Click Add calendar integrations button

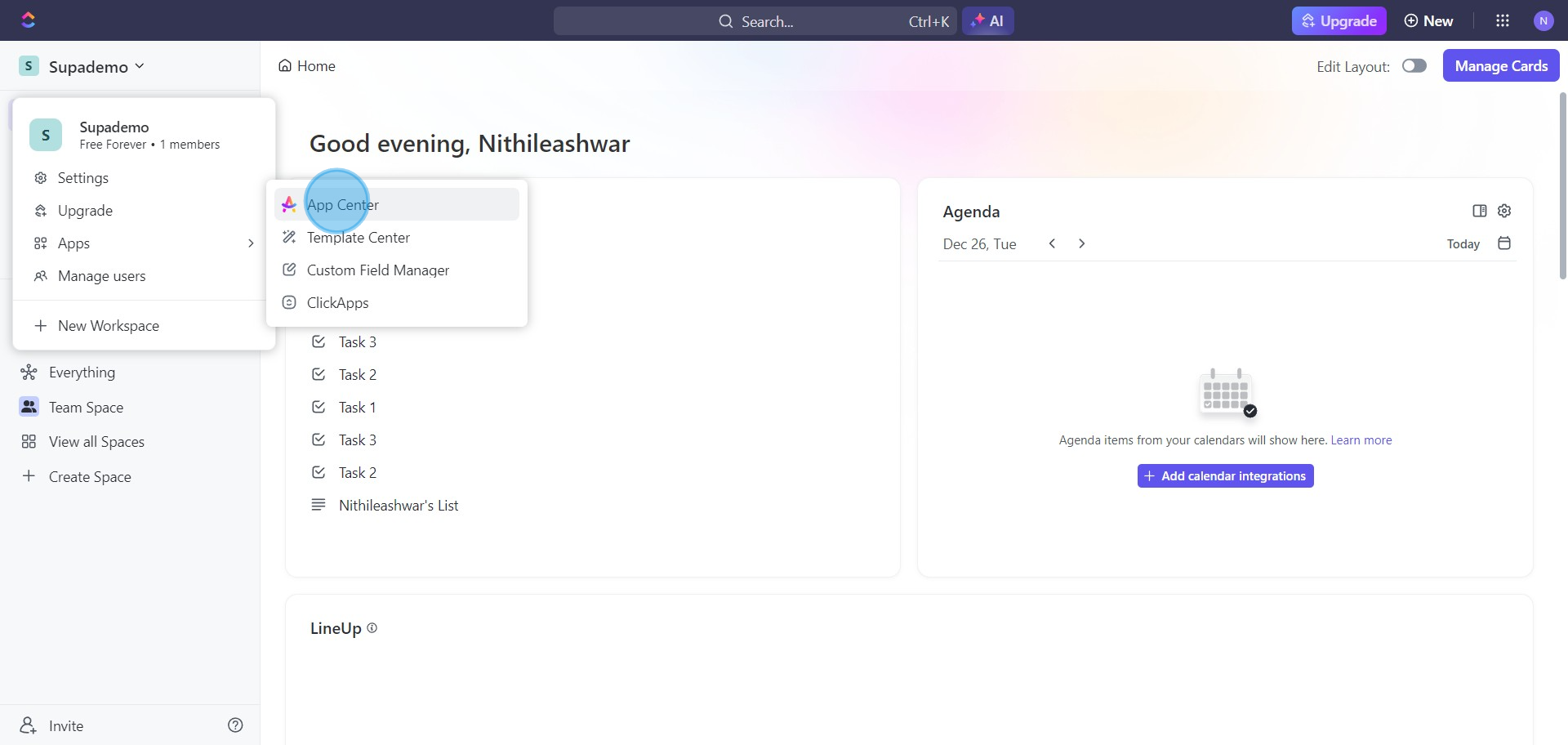click(1225, 476)
